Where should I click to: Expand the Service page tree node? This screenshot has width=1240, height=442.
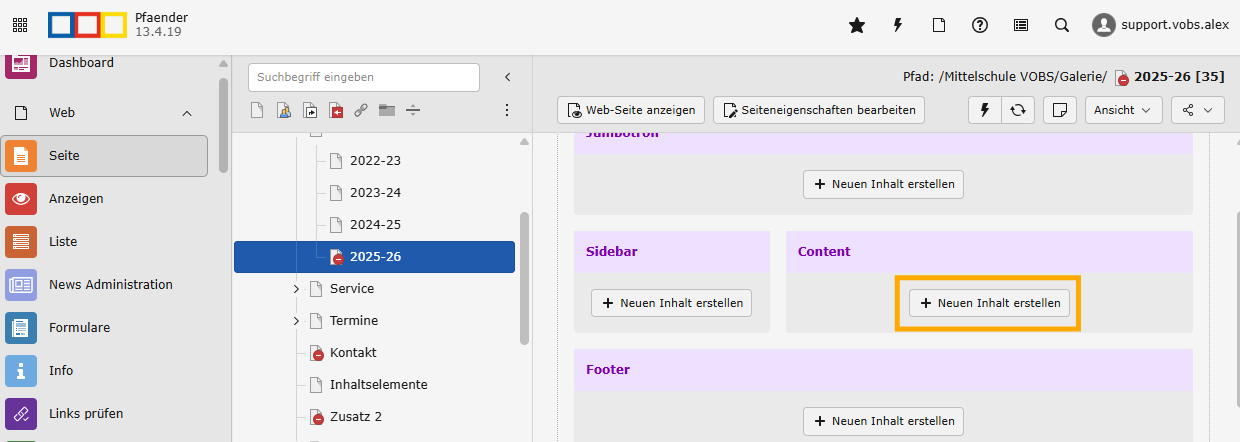tap(296, 289)
